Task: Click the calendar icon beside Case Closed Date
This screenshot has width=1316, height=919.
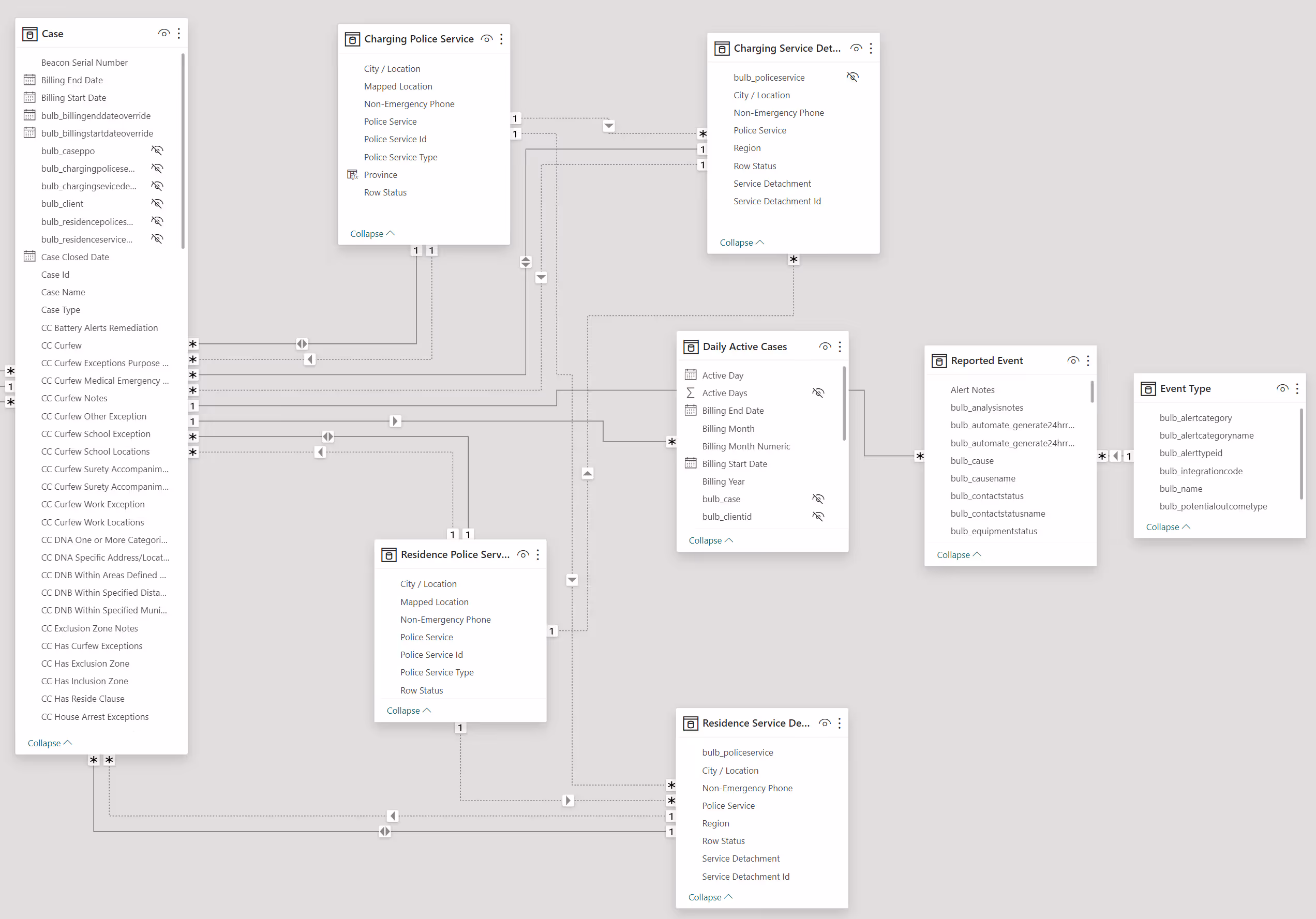Action: [30, 257]
